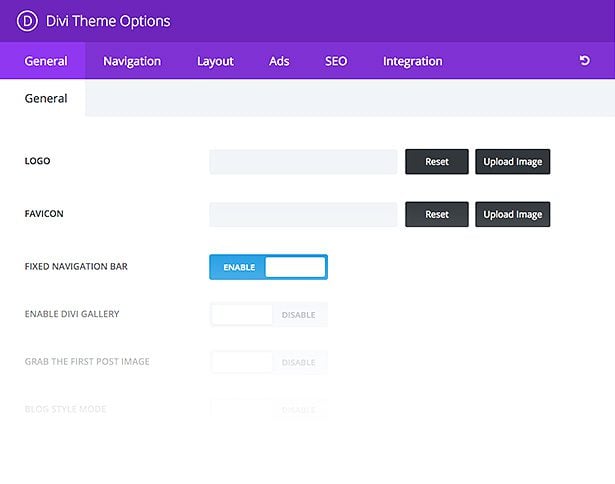Click the General sub-tab
The height and width of the screenshot is (484, 615).
pyautogui.click(x=46, y=98)
